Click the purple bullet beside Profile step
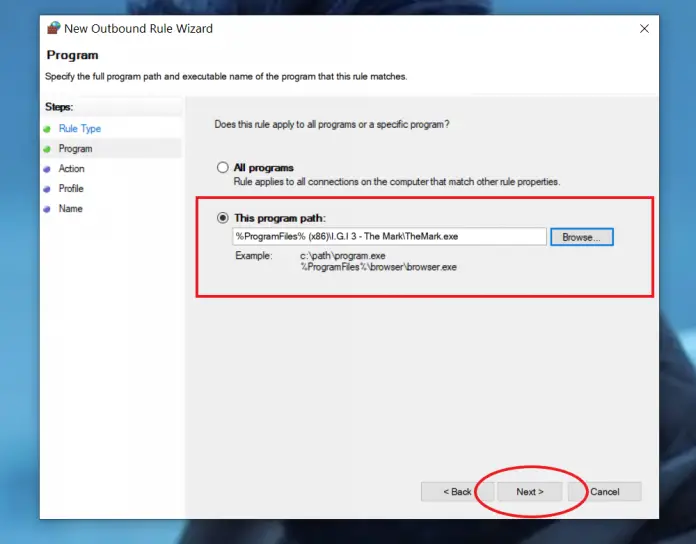 coord(47,189)
